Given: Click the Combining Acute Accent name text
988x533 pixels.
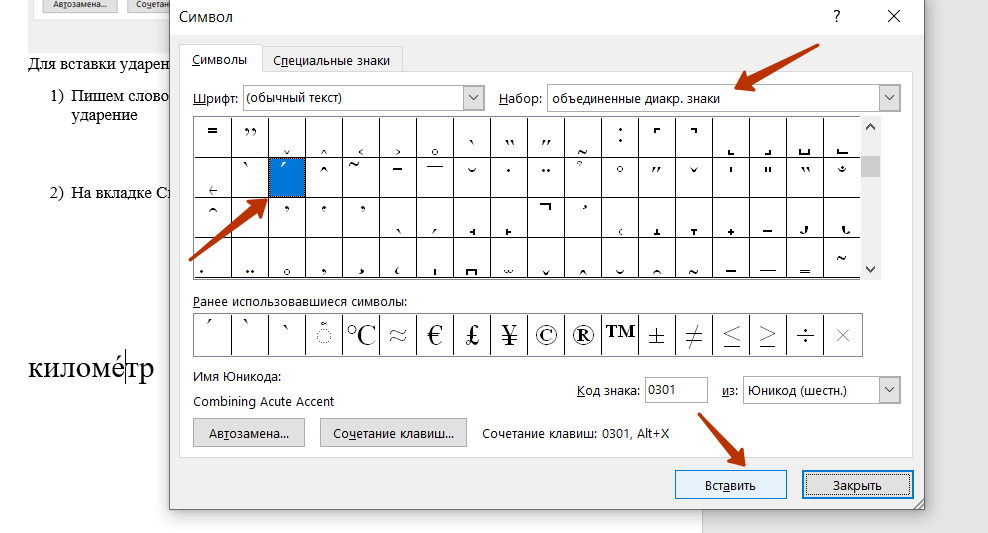Looking at the screenshot, I should pyautogui.click(x=263, y=401).
